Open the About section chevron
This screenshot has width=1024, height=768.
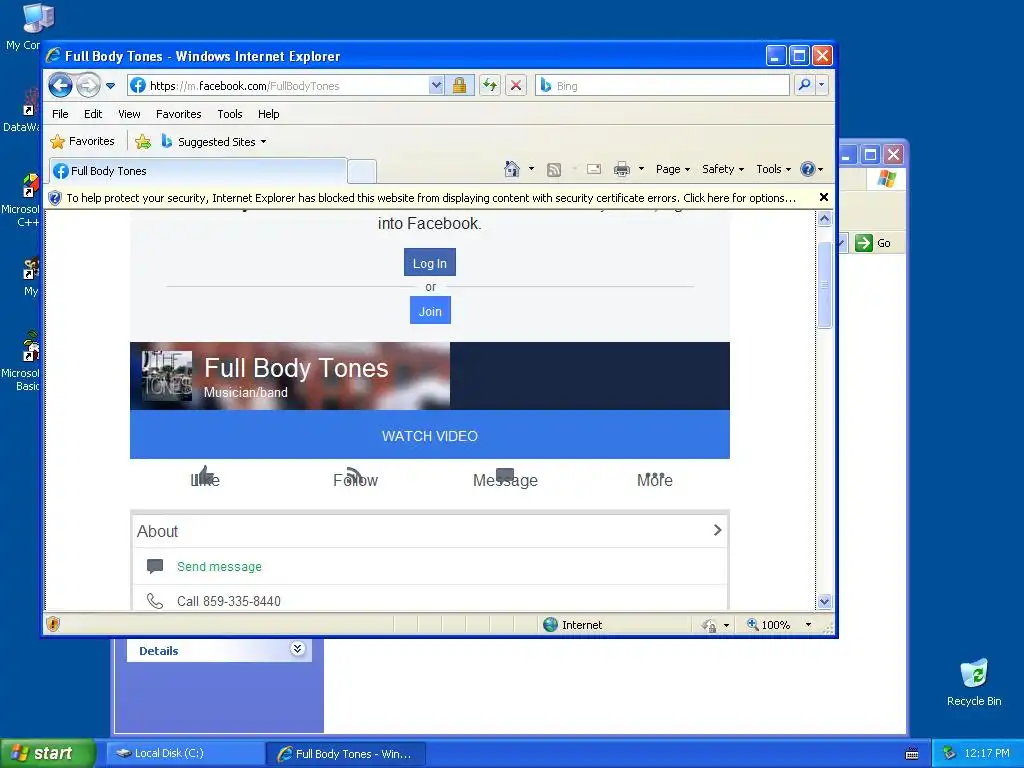[x=717, y=530]
